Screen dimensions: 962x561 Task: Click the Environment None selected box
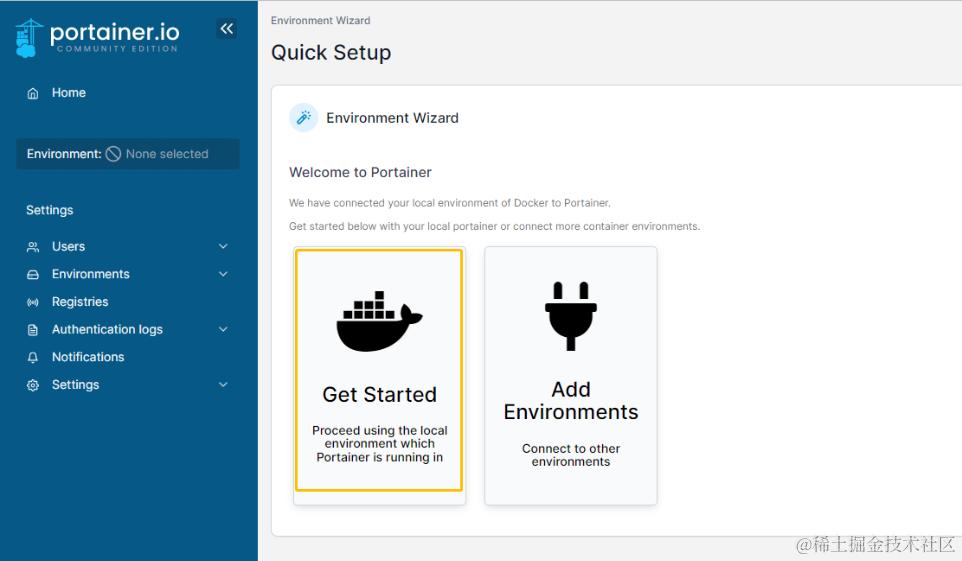[x=127, y=154]
